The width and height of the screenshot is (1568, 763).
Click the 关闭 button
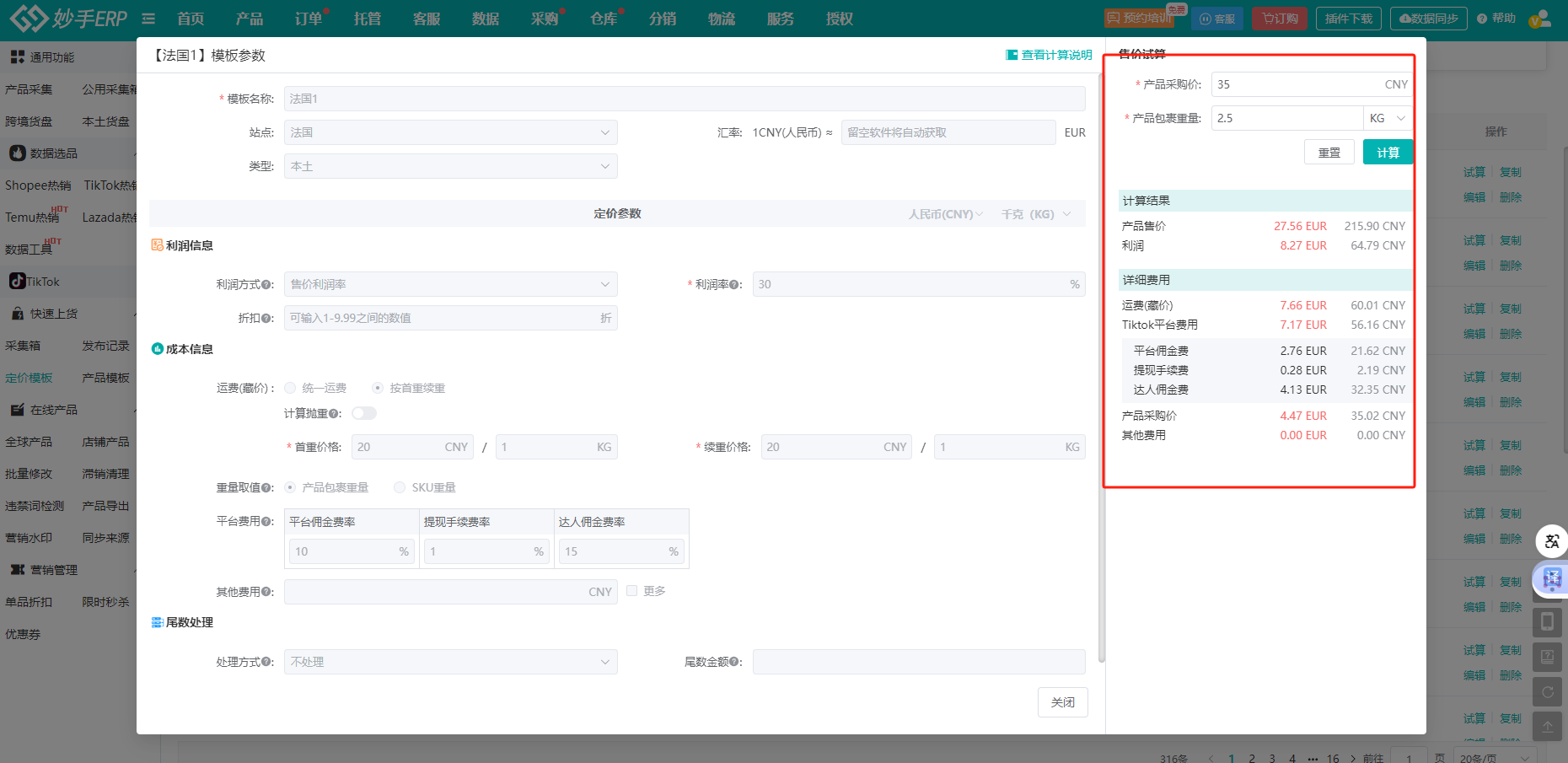point(1063,702)
